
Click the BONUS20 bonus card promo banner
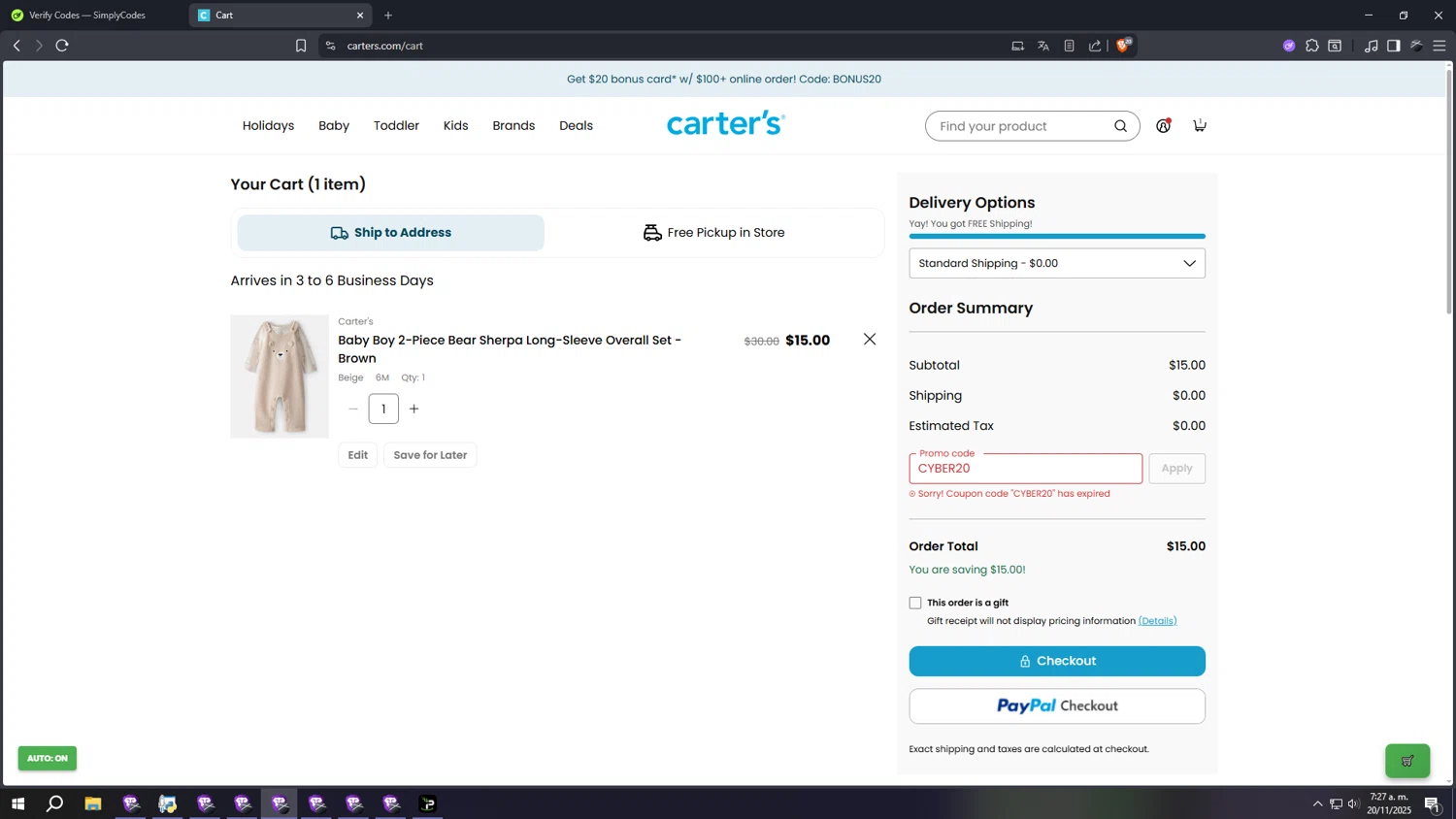click(724, 80)
